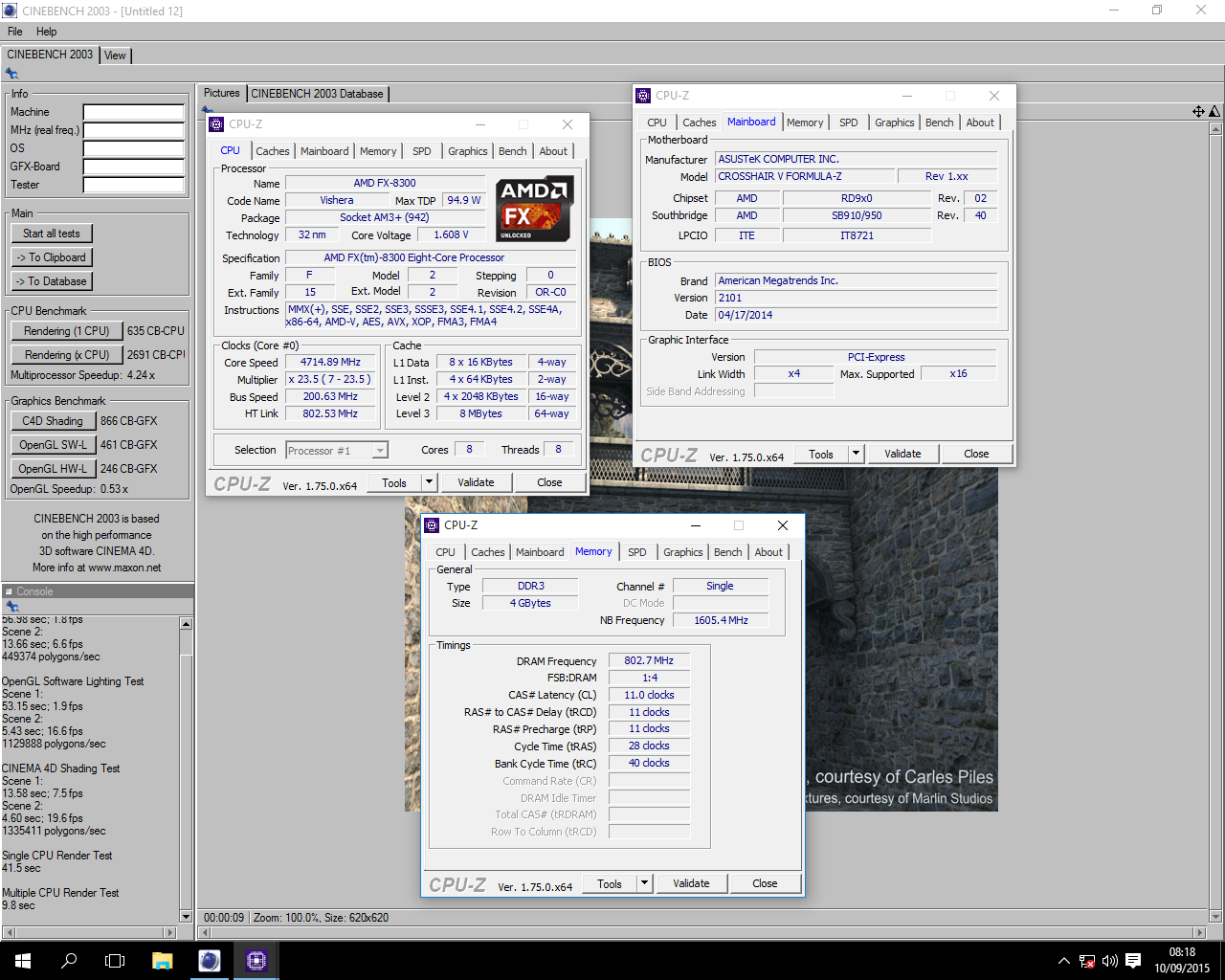
Task: Click taskbar clock showing 08:18
Action: point(1182,961)
